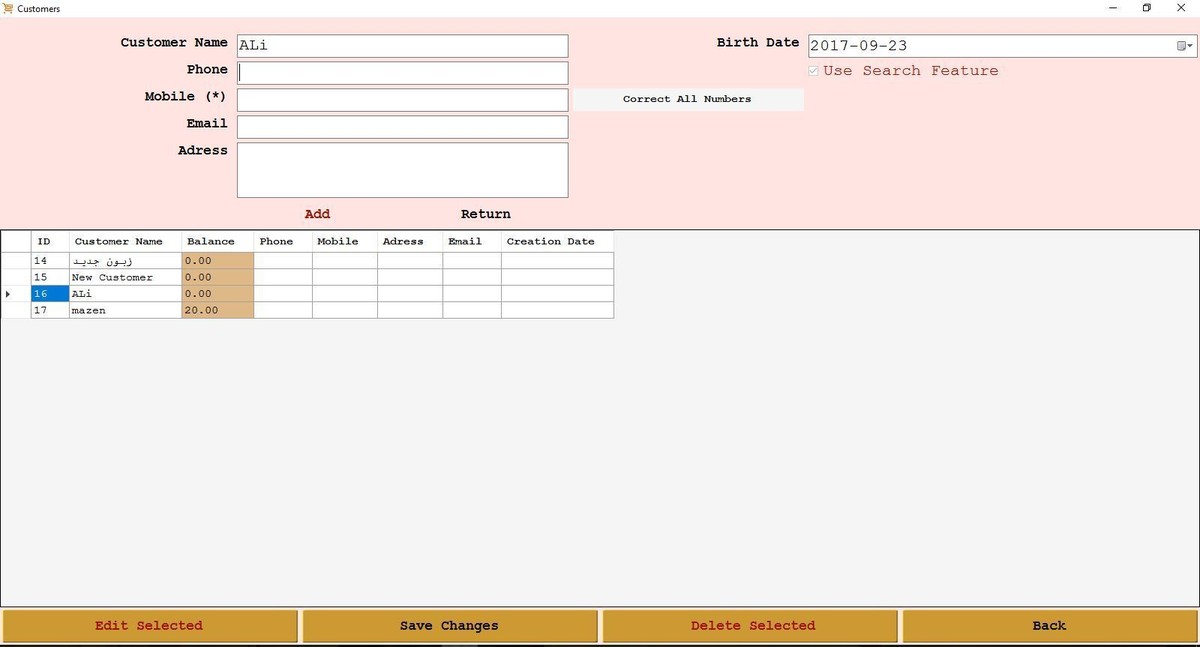Toggle the Use Search Feature checkbox
Image resolution: width=1200 pixels, height=647 pixels.
point(813,71)
